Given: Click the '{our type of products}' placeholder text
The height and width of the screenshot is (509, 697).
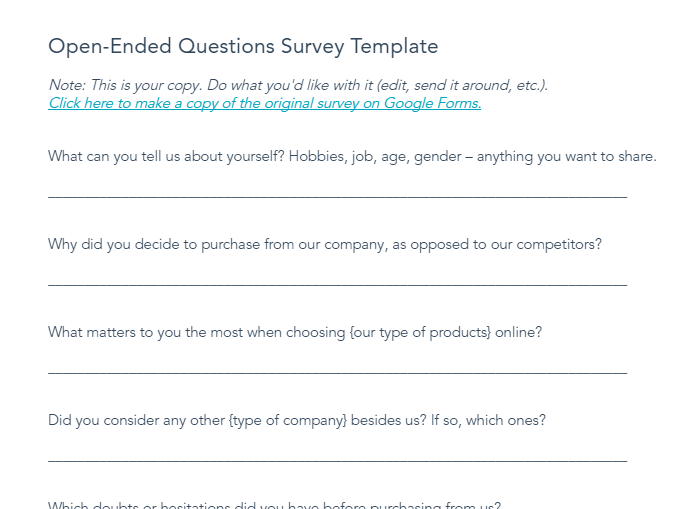Looking at the screenshot, I should click(x=420, y=333).
